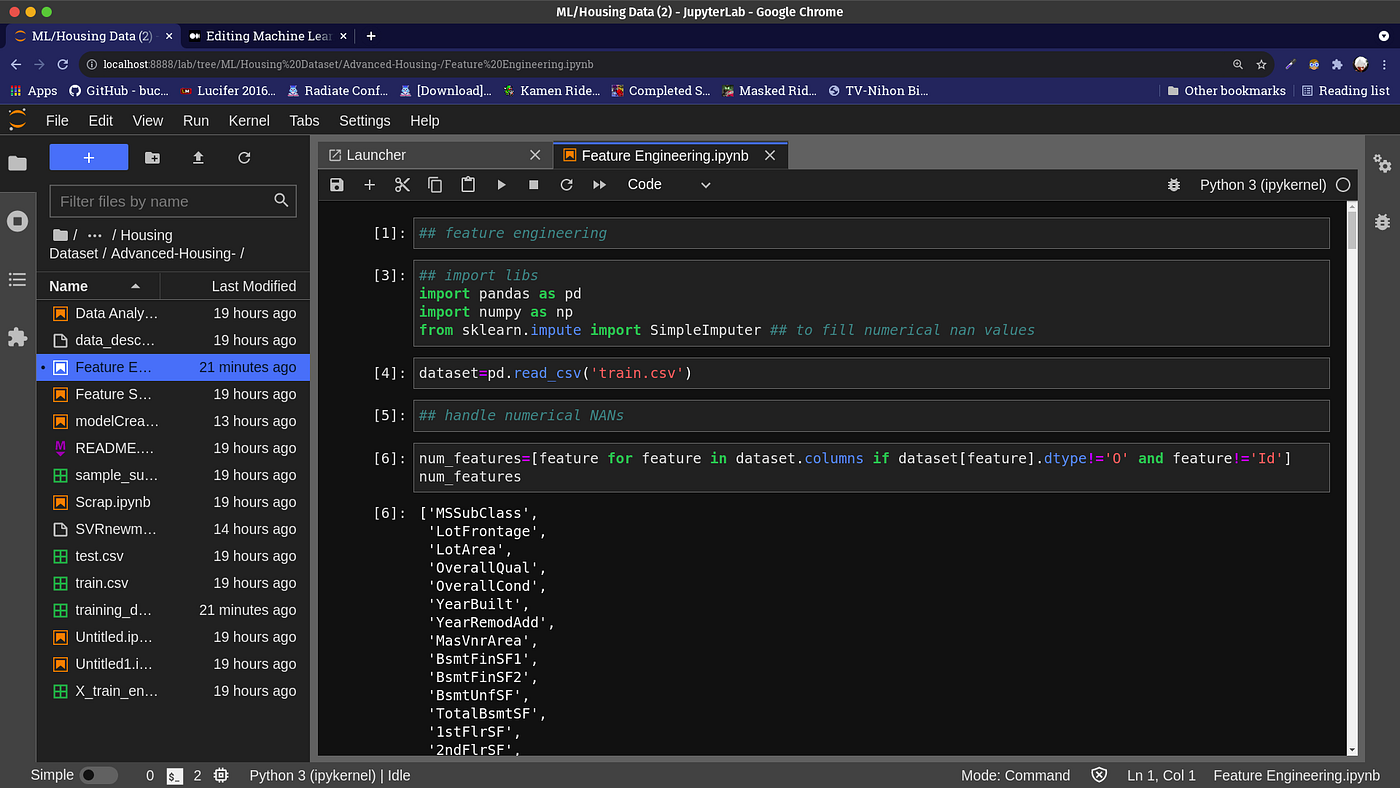
Task: Expand the collapsed path ellipsis in breadcrumbs
Action: click(94, 235)
